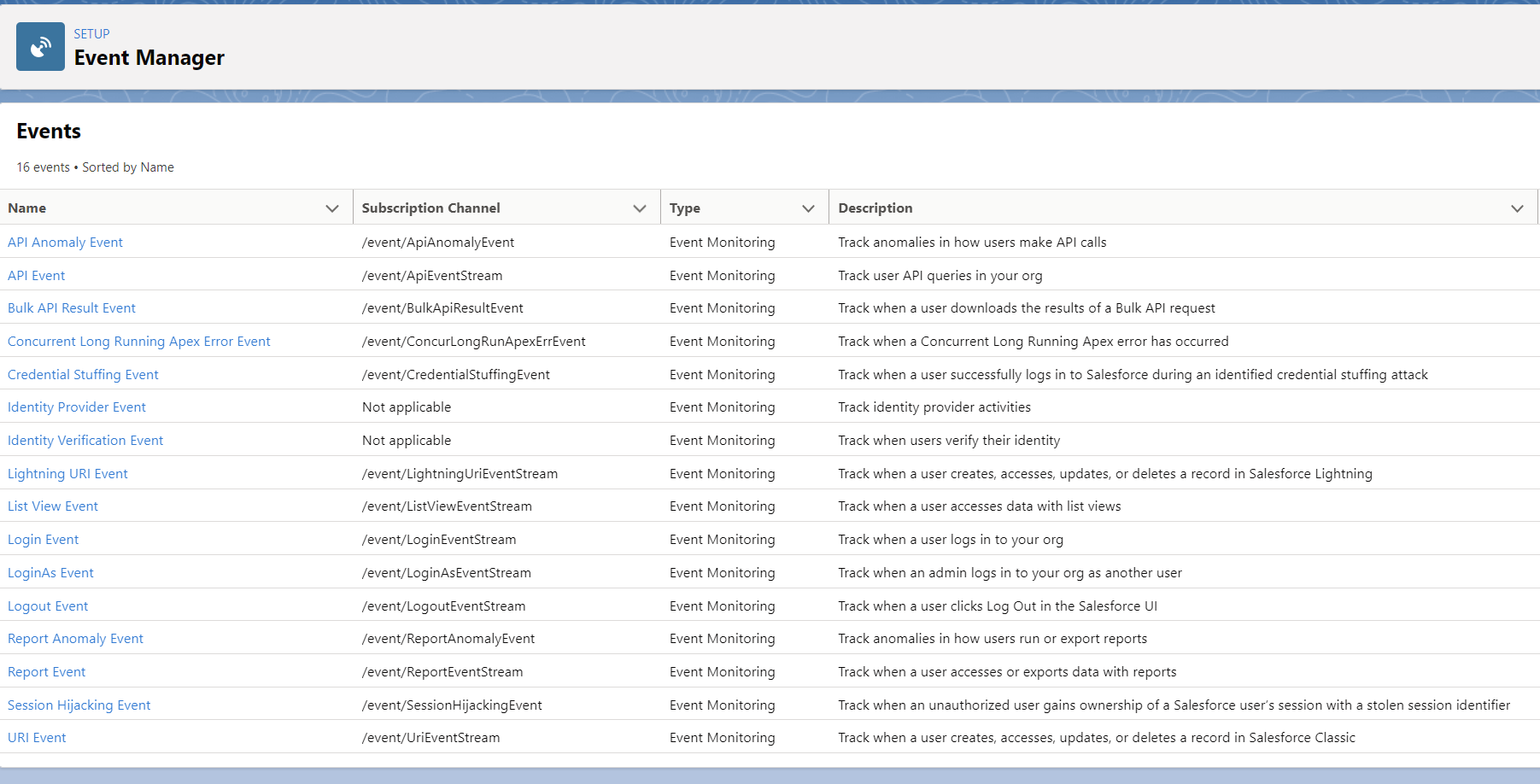Select the URI Event at the bottom
The width and height of the screenshot is (1540, 784).
(37, 737)
